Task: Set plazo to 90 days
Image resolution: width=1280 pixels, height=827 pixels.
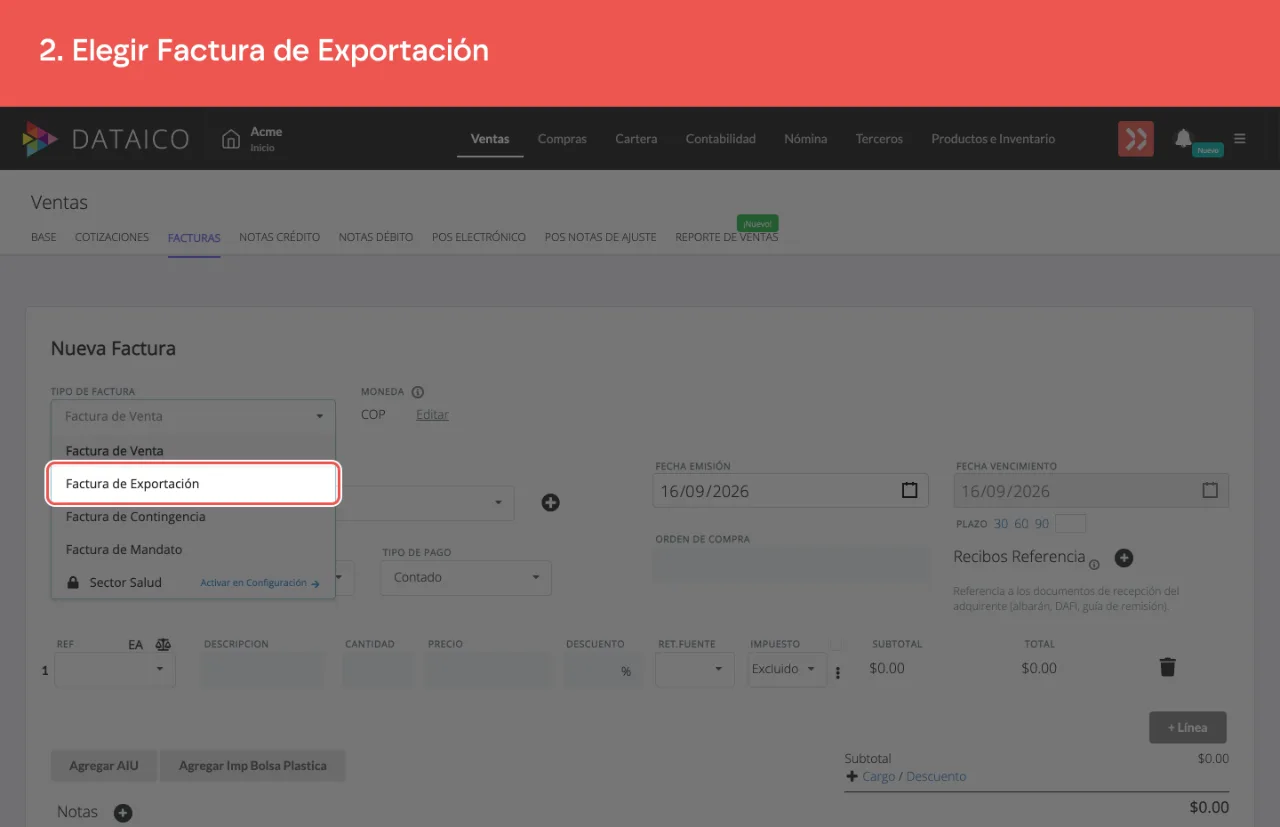Action: (1042, 524)
